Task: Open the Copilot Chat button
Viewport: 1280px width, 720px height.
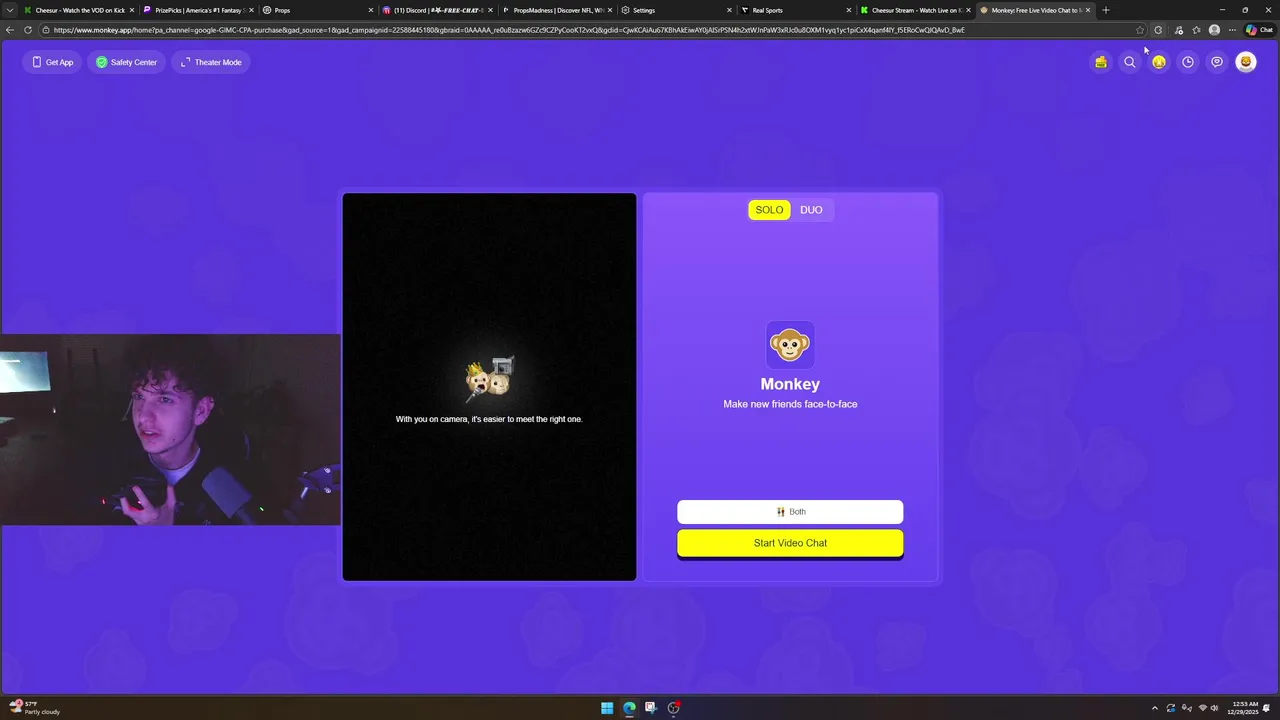Action: point(1259,30)
